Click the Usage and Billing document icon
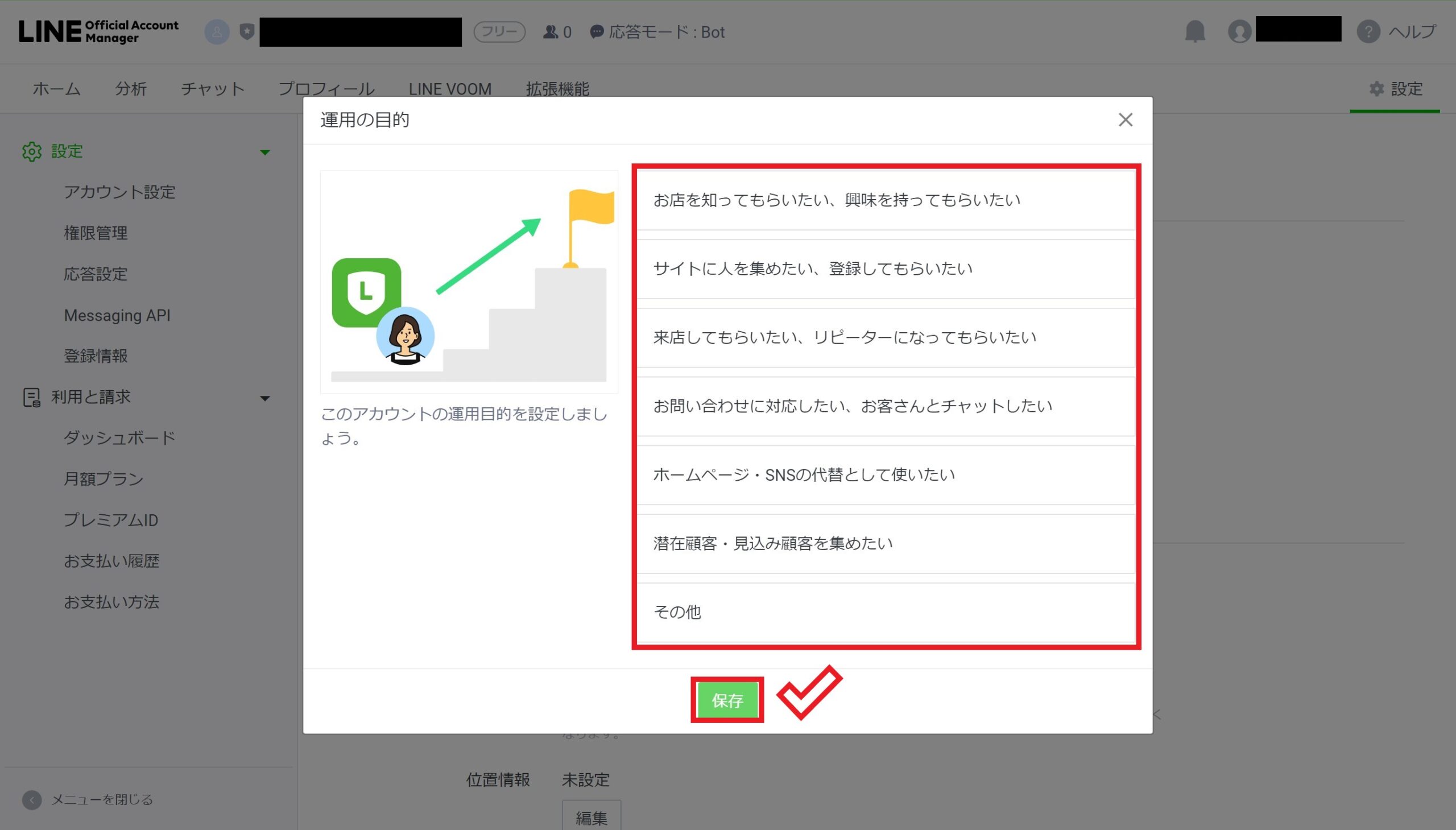The width and height of the screenshot is (1456, 830). pyautogui.click(x=31, y=397)
